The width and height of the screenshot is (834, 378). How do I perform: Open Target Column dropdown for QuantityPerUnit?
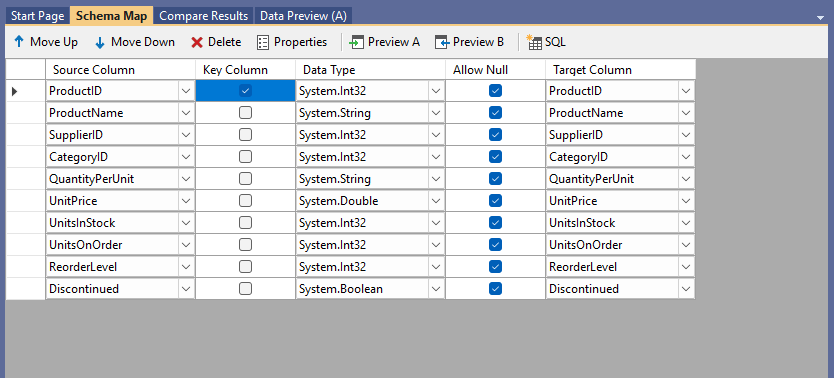click(686, 179)
